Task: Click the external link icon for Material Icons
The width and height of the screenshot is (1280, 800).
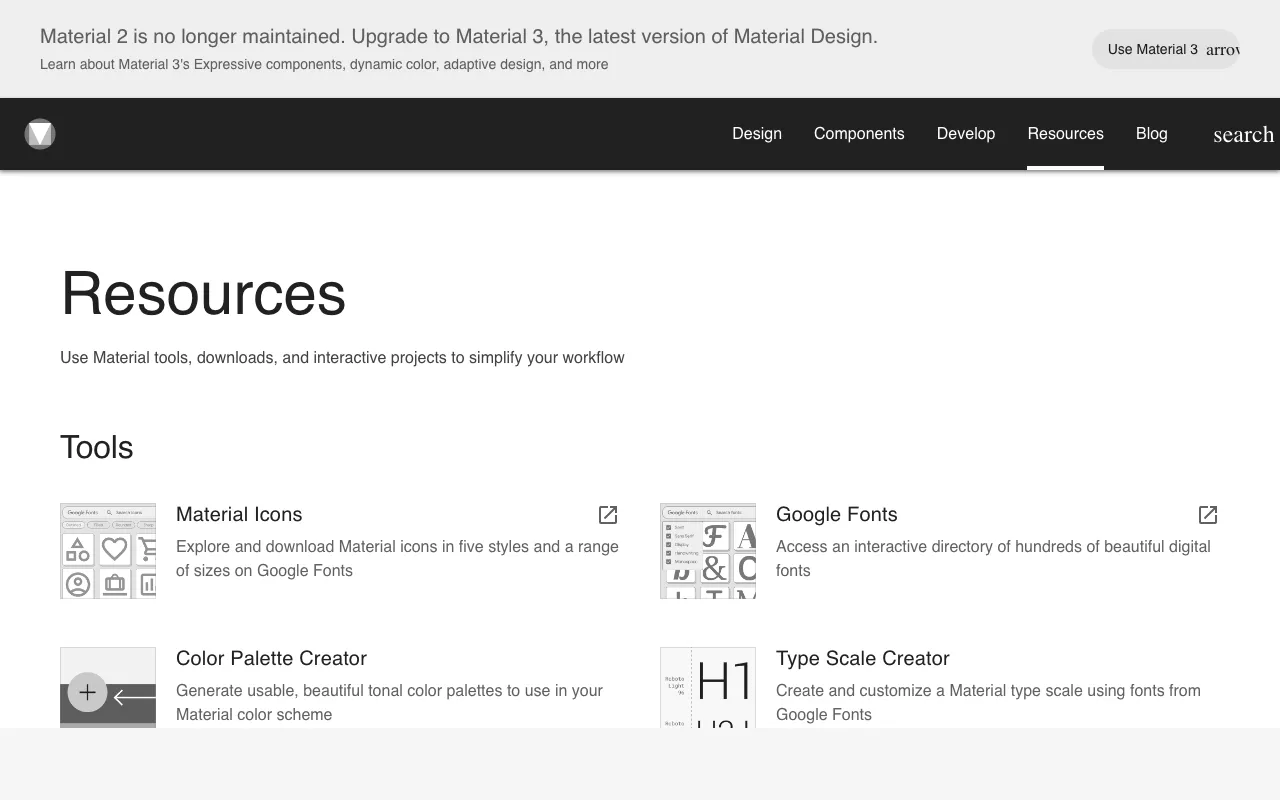Action: (x=608, y=515)
